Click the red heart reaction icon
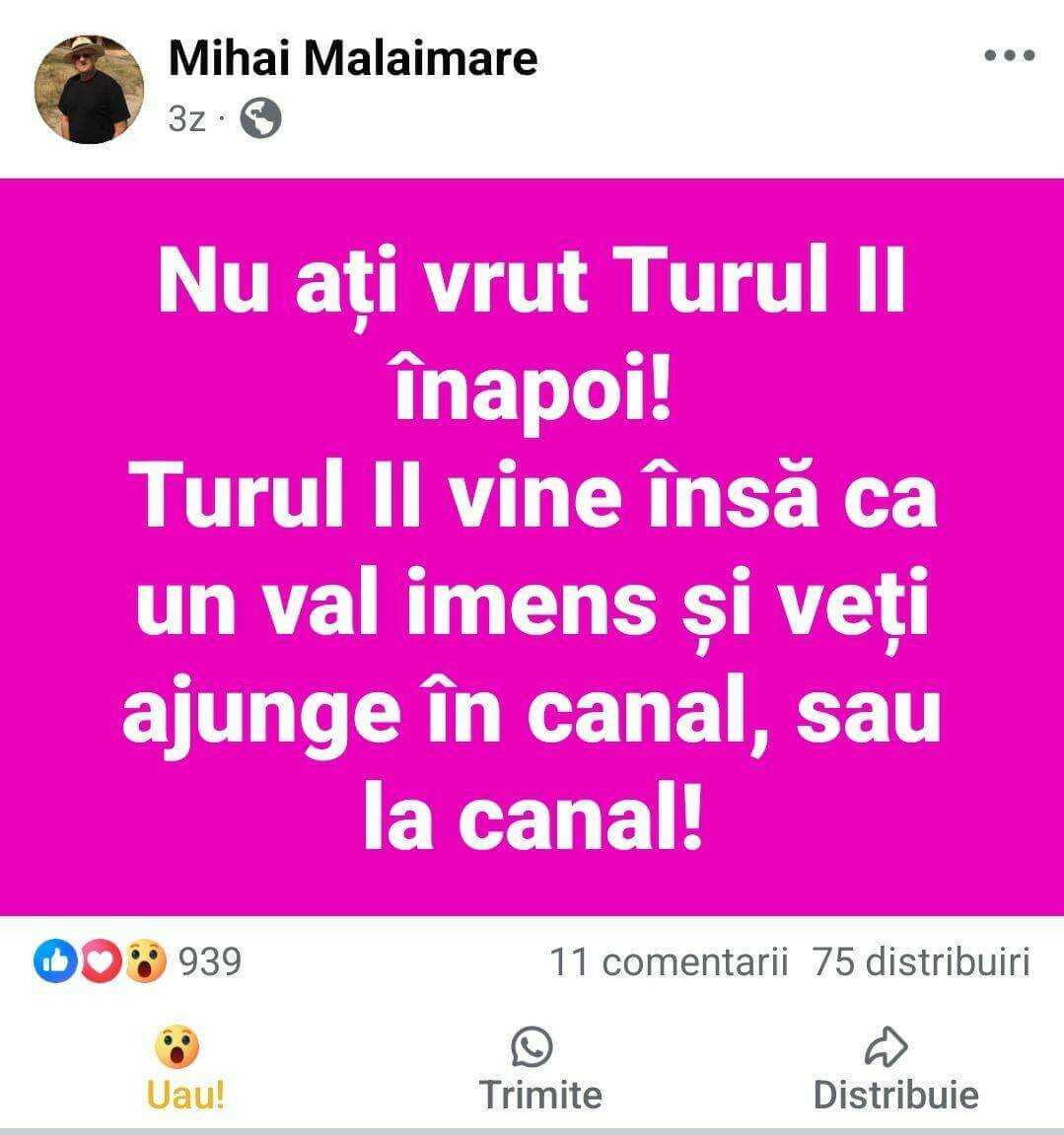The height and width of the screenshot is (1135, 1064). pyautogui.click(x=101, y=960)
